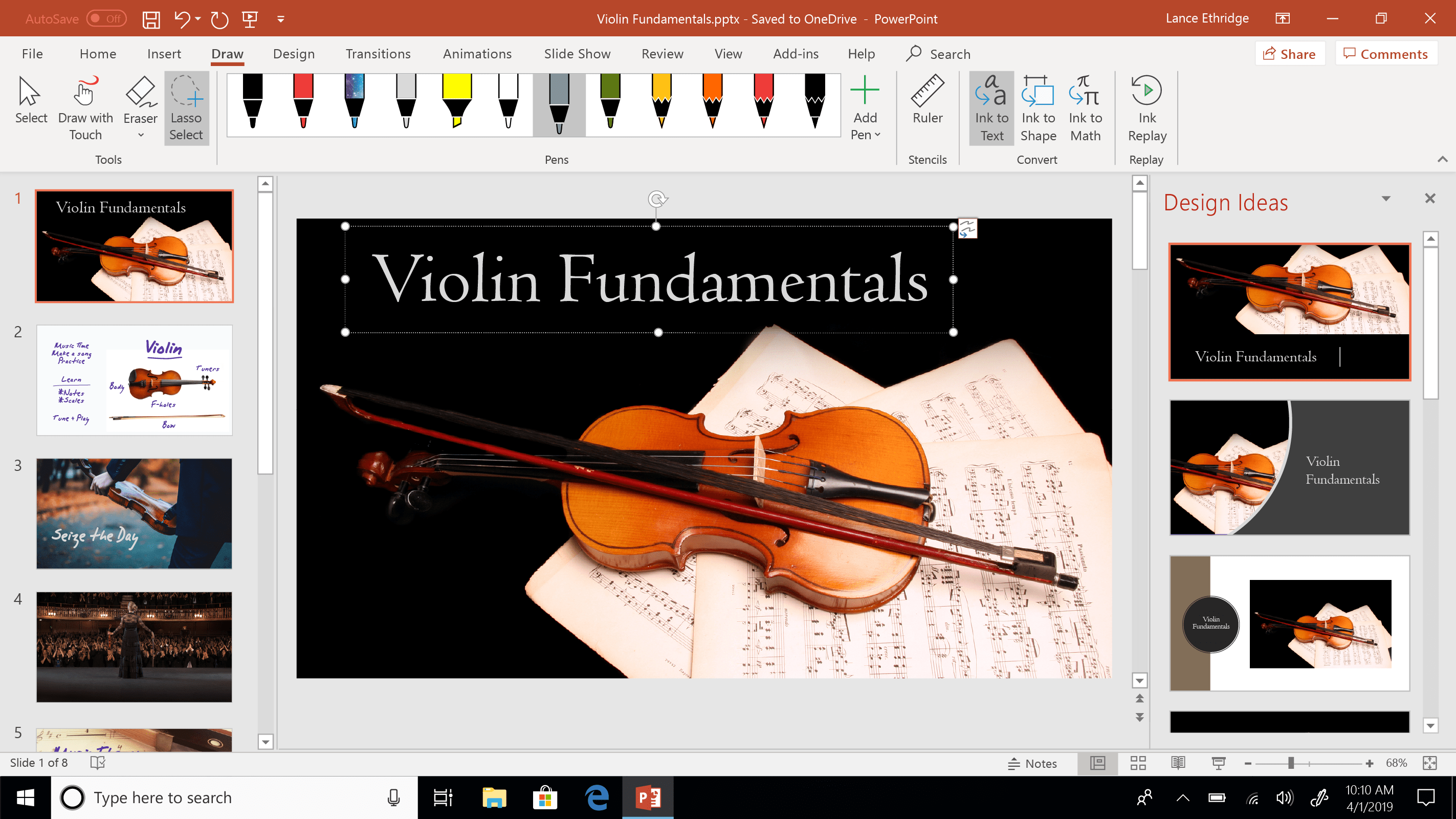Image resolution: width=1456 pixels, height=819 pixels.
Task: Switch to Slide Sorter view
Action: tap(1138, 763)
